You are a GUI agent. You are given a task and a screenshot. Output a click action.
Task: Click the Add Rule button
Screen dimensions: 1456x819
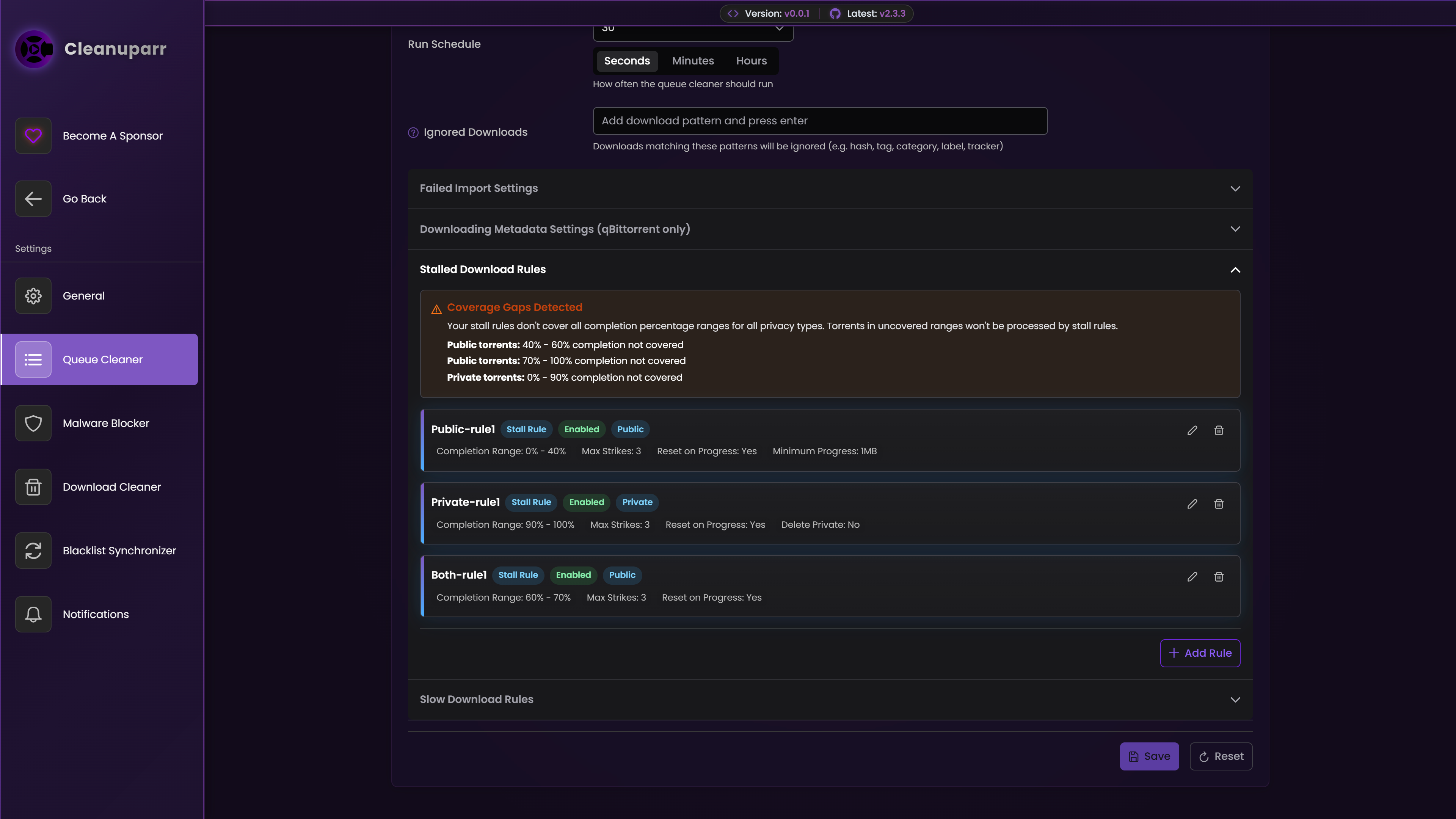point(1200,653)
